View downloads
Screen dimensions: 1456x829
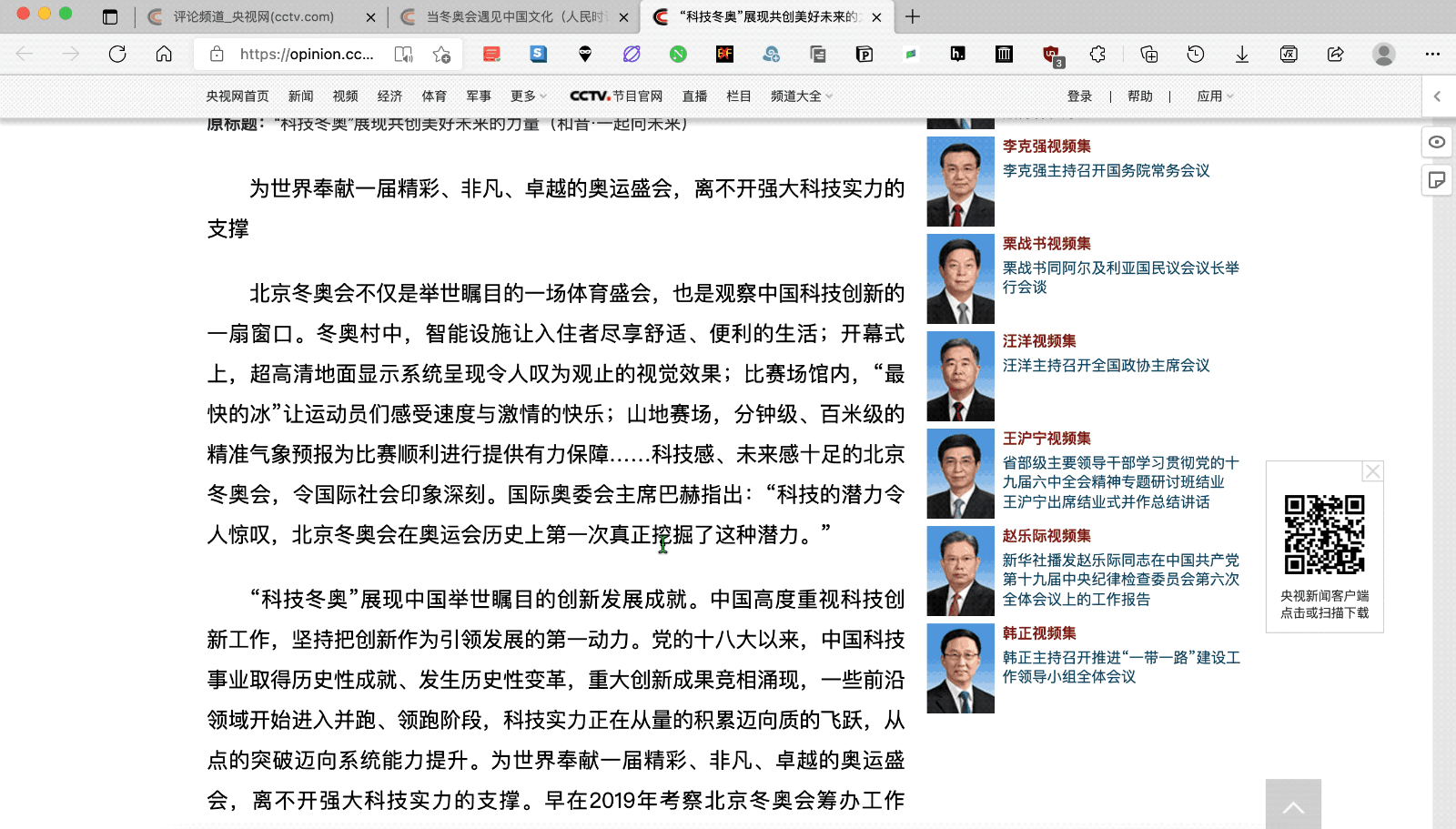click(x=1241, y=54)
